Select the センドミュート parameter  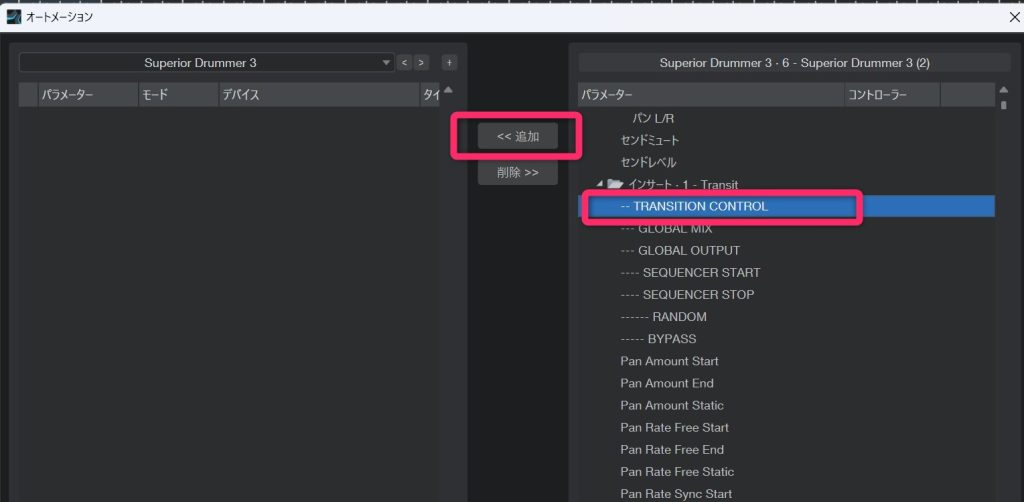pyautogui.click(x=648, y=140)
